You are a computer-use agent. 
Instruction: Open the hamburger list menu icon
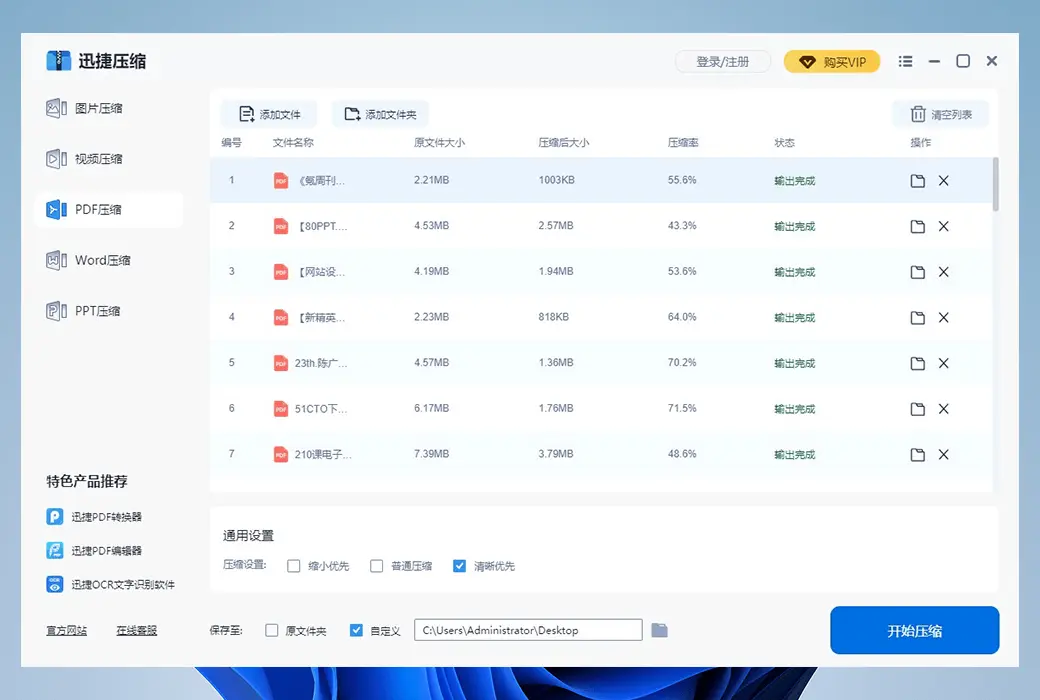tap(905, 61)
